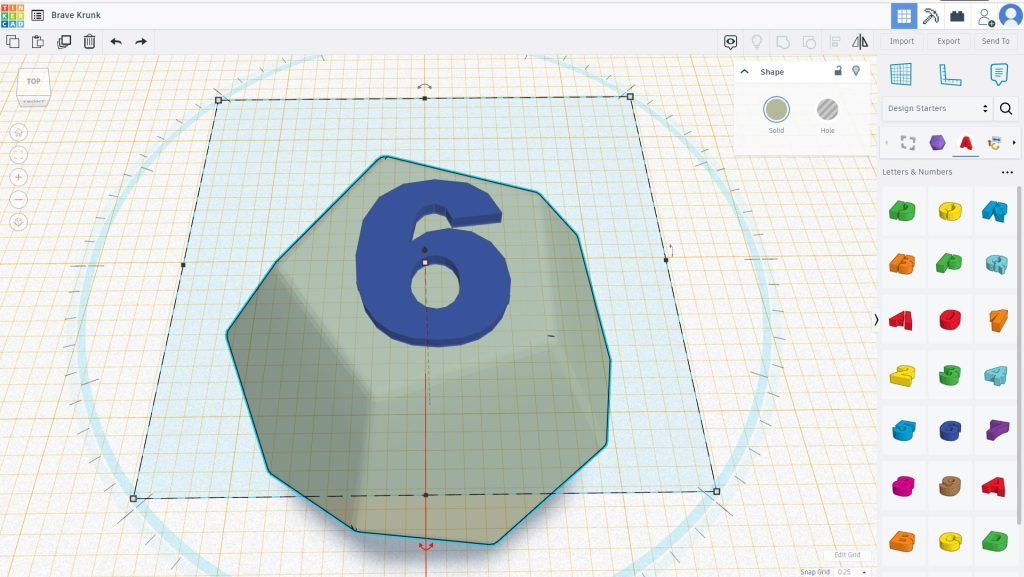
Task: Toggle the shape lock icon
Action: (838, 71)
